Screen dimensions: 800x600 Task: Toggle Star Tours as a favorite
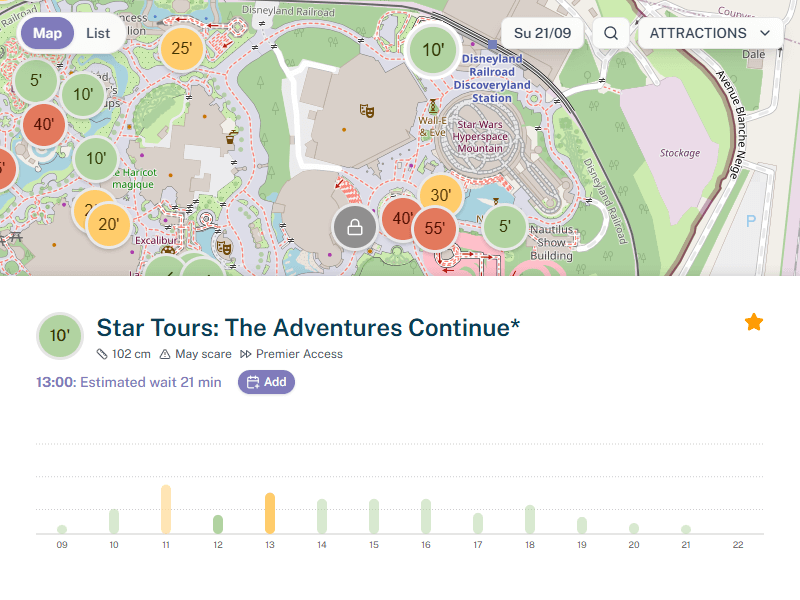coord(755,322)
